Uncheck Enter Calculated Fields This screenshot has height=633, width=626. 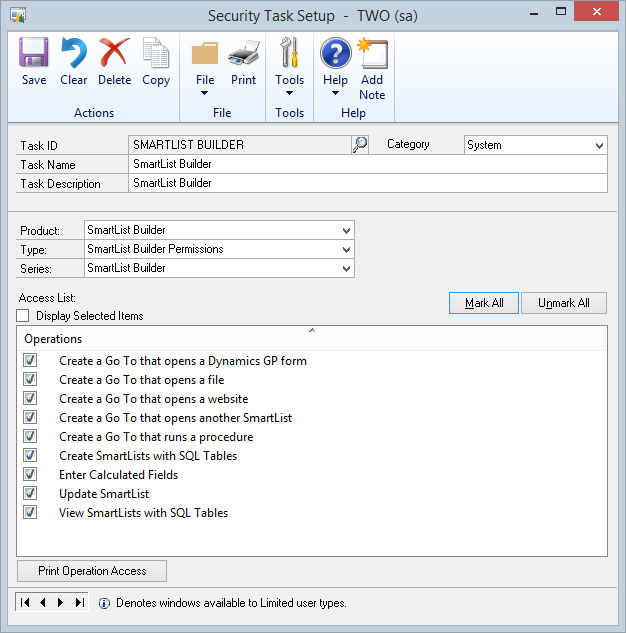[30, 474]
